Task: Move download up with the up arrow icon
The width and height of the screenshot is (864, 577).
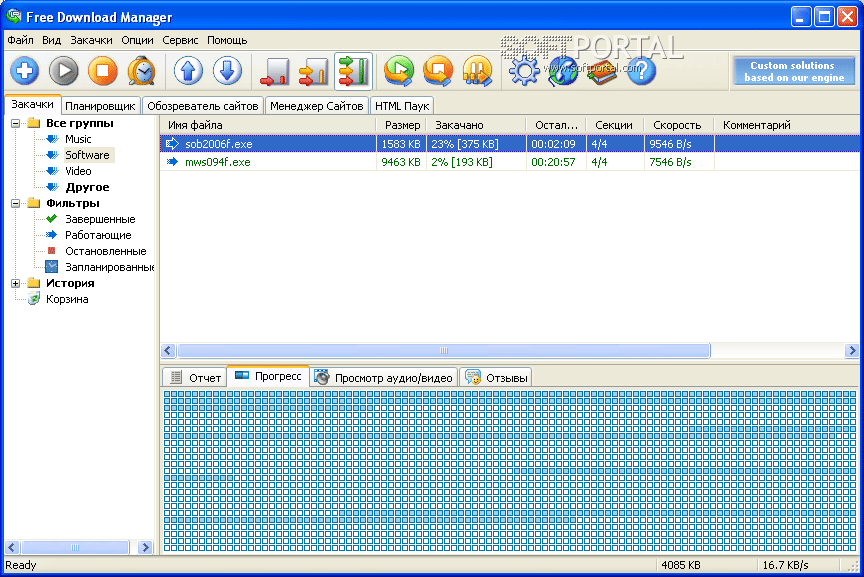Action: click(188, 71)
